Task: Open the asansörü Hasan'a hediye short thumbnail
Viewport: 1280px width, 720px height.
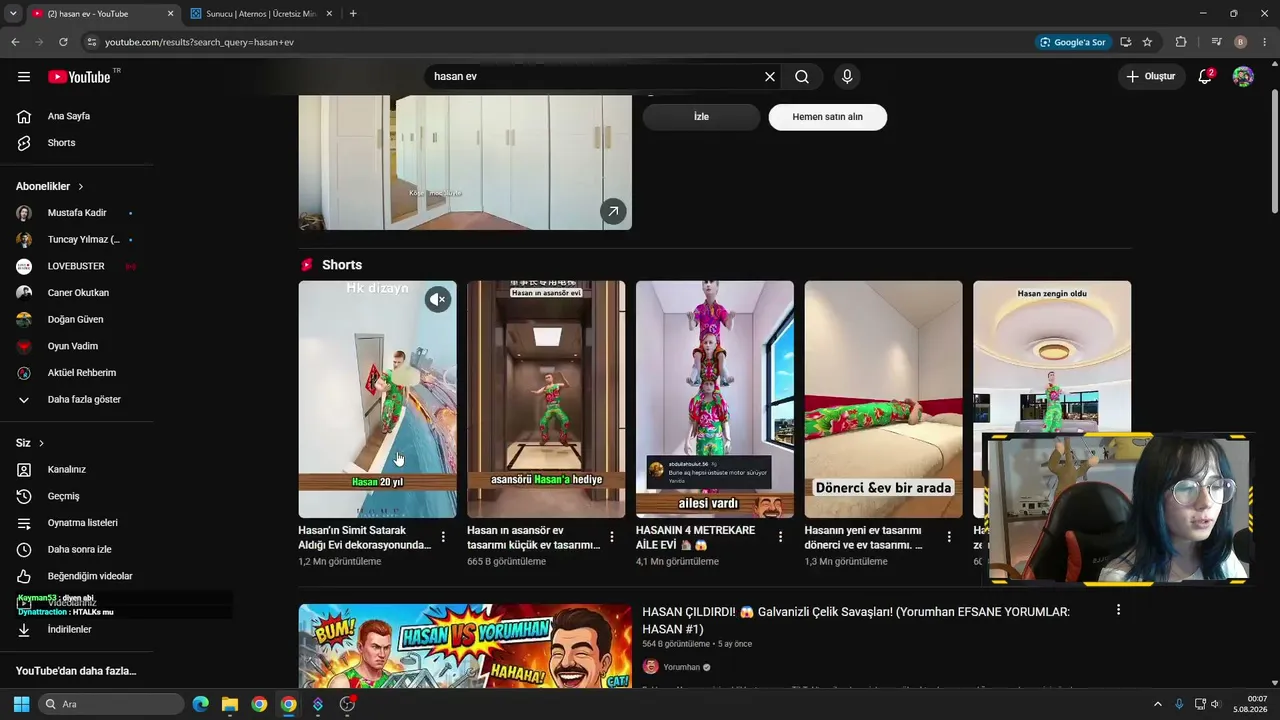Action: coord(546,399)
